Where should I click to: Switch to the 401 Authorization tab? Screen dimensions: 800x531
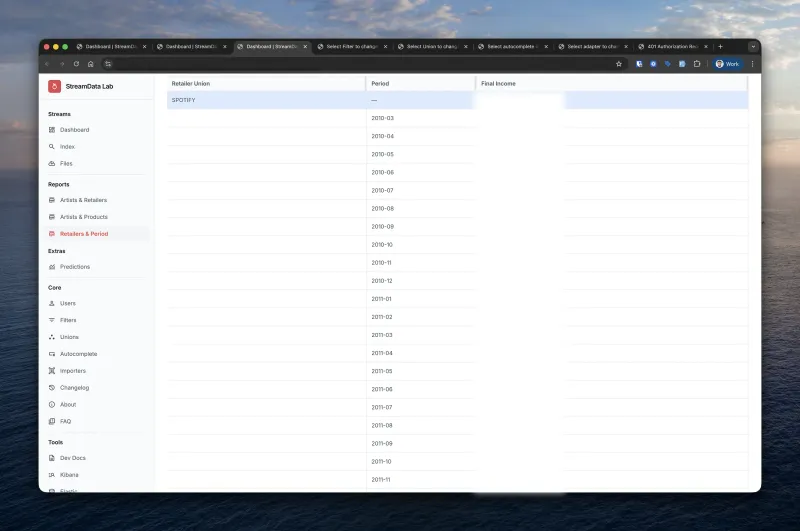[x=673, y=46]
